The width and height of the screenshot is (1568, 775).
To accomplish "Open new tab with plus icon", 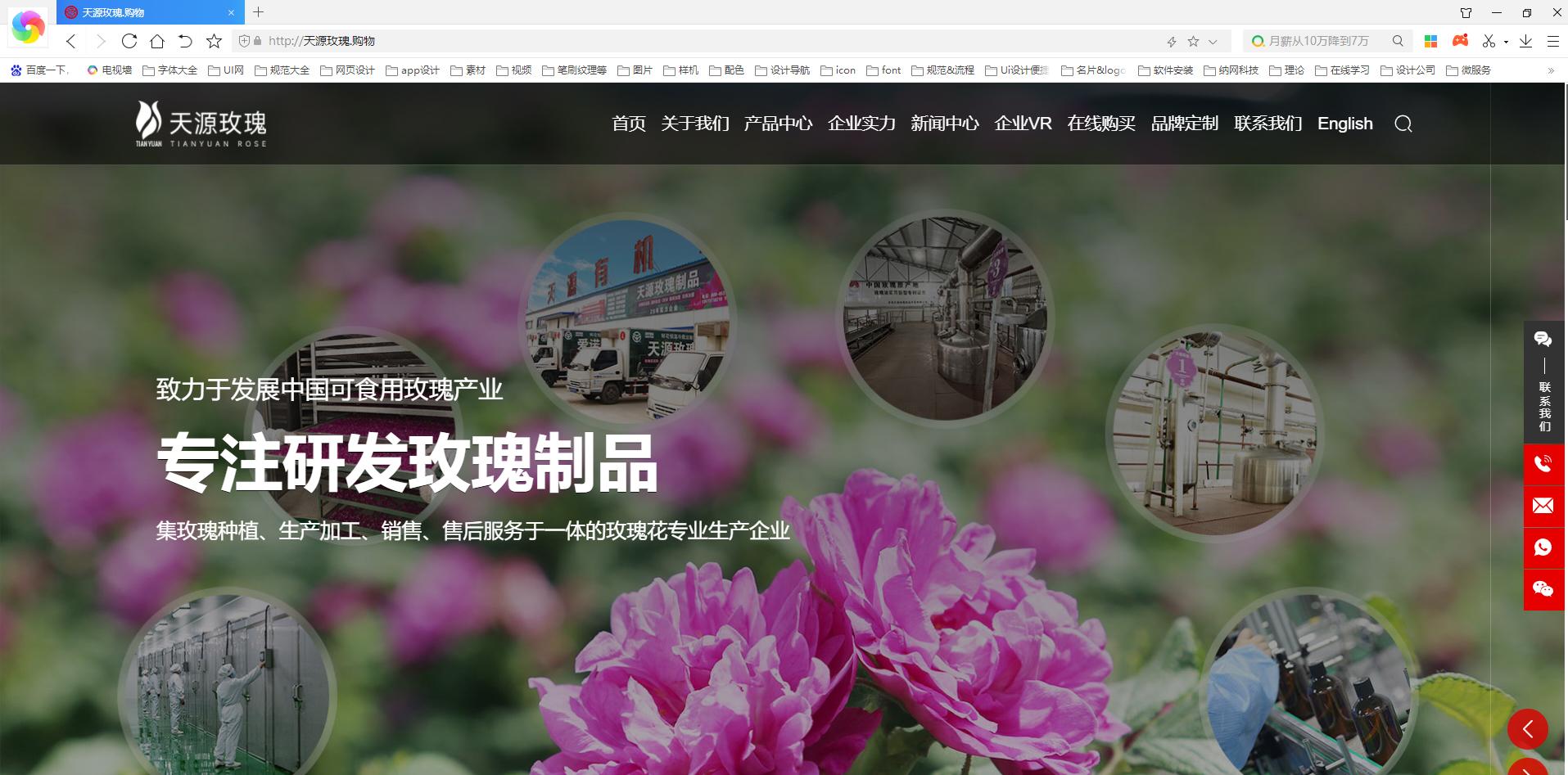I will (259, 12).
